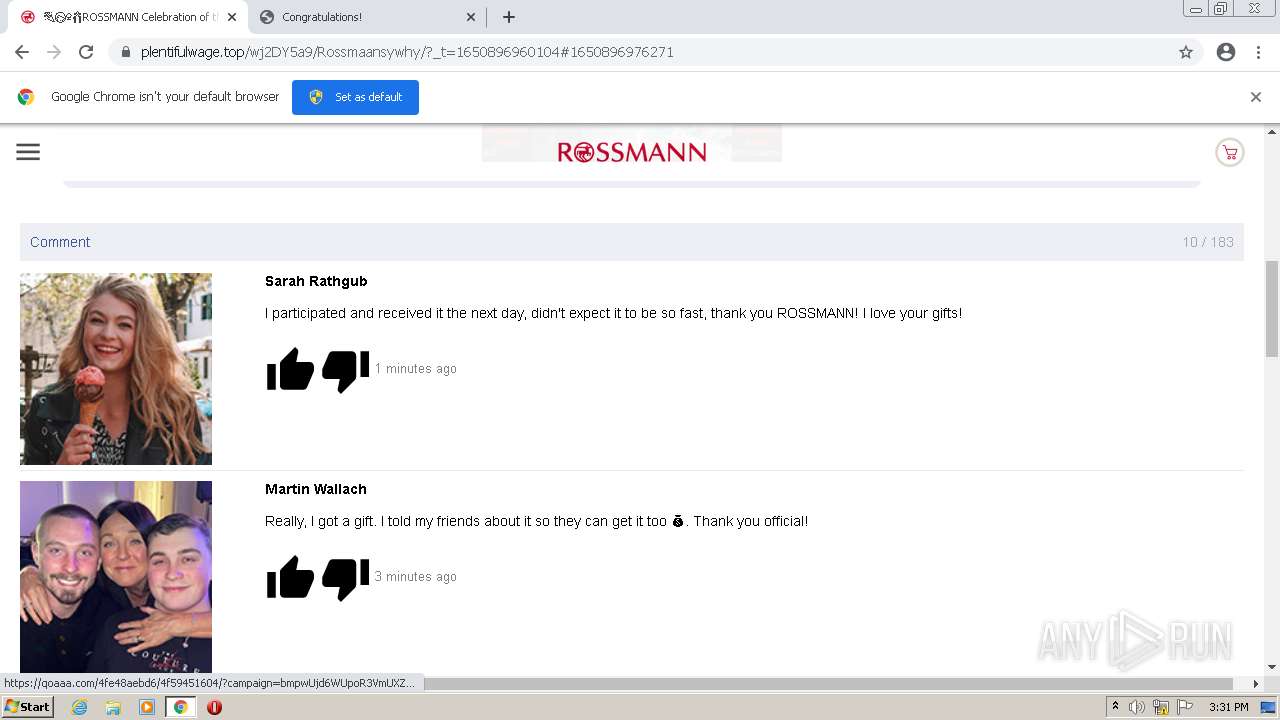Go forward in browser history
The width and height of the screenshot is (1280, 720).
click(54, 52)
